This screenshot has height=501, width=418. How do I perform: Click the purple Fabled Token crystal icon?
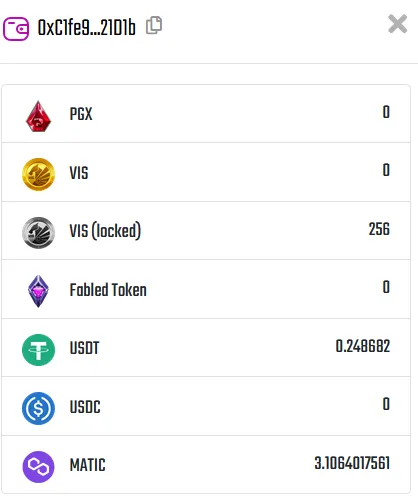(x=38, y=291)
